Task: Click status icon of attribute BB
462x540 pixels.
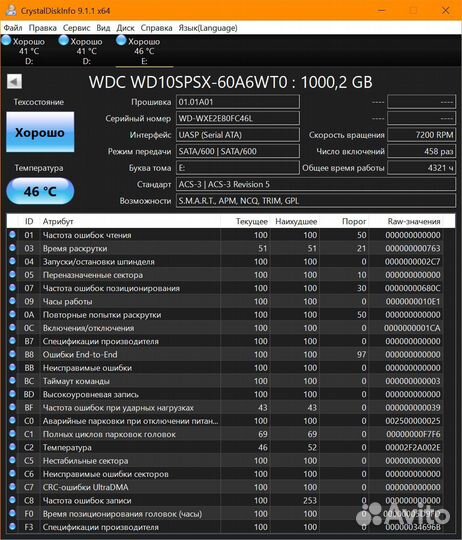Action: (x=12, y=367)
